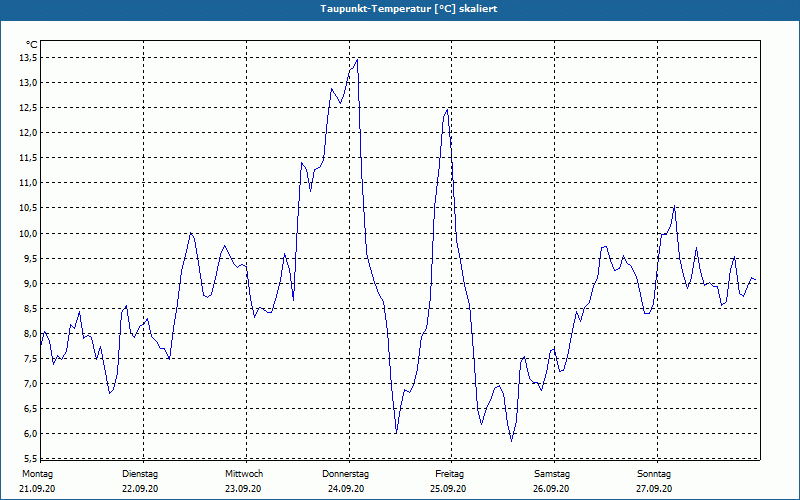800x500 pixels.
Task: Click the 9,0 y-axis value
Action: coord(31,283)
